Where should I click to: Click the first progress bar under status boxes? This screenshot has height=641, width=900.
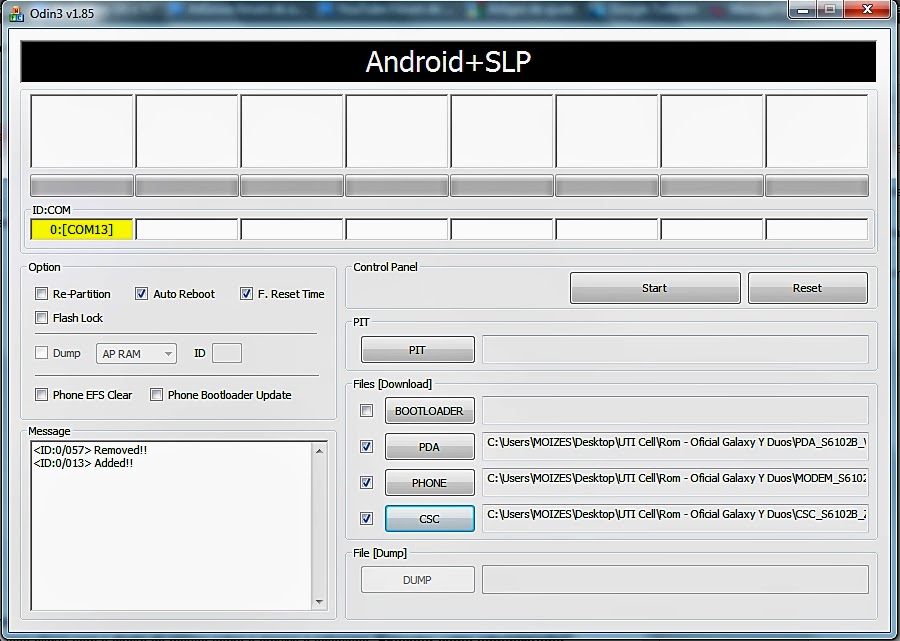pos(82,186)
